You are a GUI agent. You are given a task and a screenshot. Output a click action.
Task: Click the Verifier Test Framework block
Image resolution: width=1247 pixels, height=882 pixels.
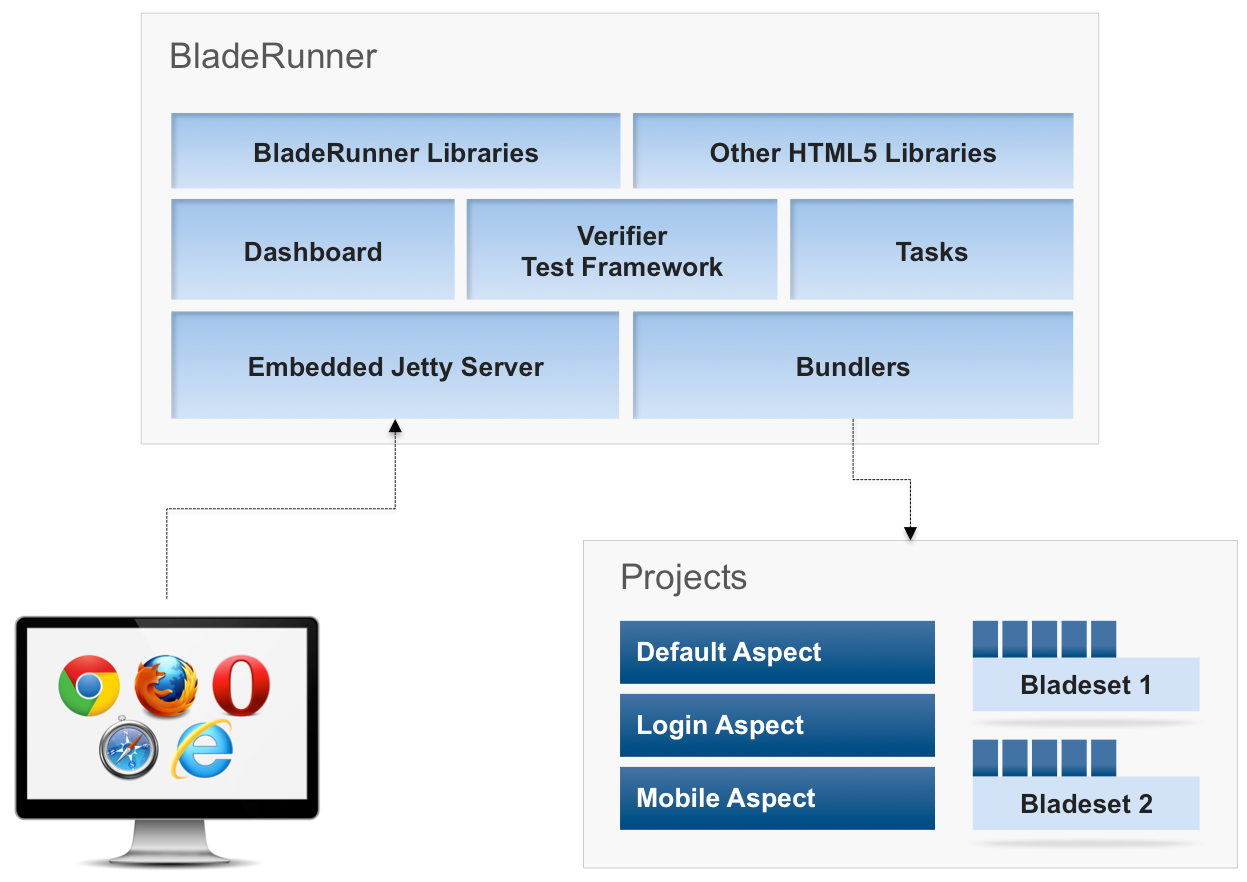(622, 250)
